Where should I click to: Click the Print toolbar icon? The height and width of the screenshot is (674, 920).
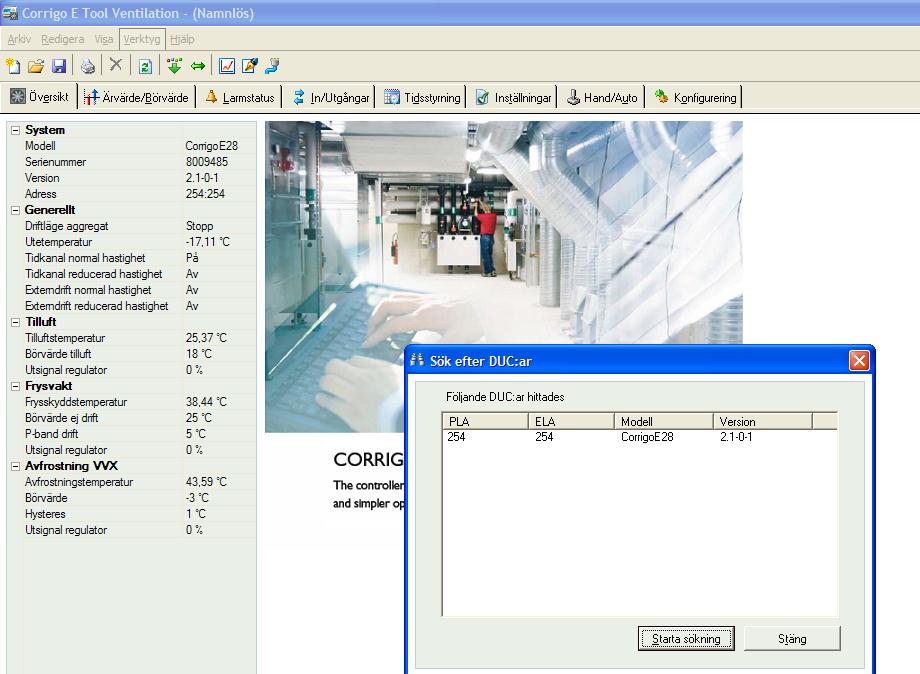(x=87, y=66)
